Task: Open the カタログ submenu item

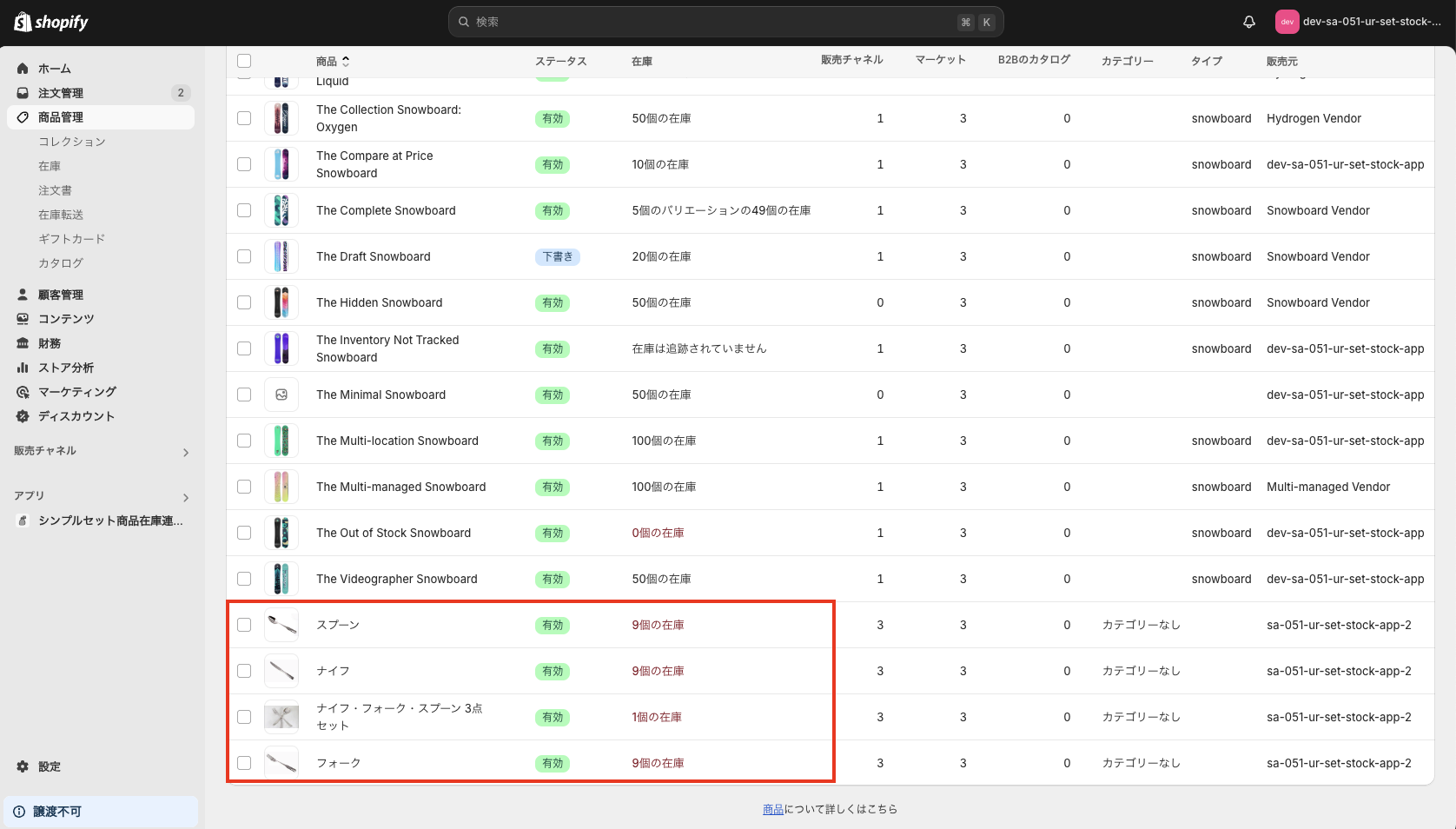Action: 61,263
